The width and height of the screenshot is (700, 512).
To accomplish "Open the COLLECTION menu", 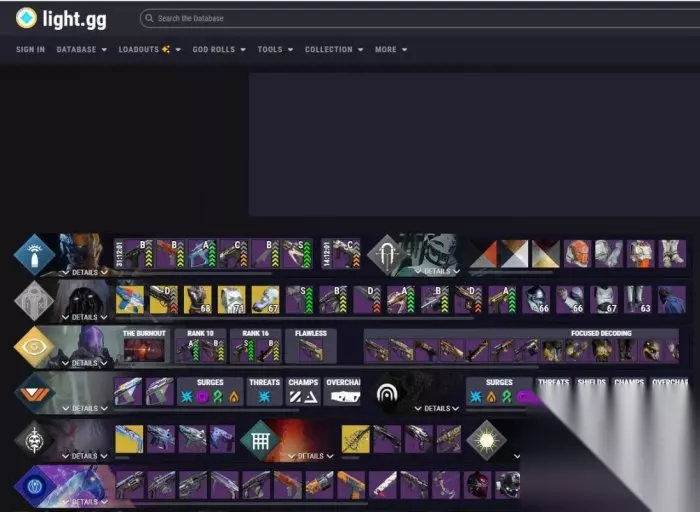I will 334,50.
